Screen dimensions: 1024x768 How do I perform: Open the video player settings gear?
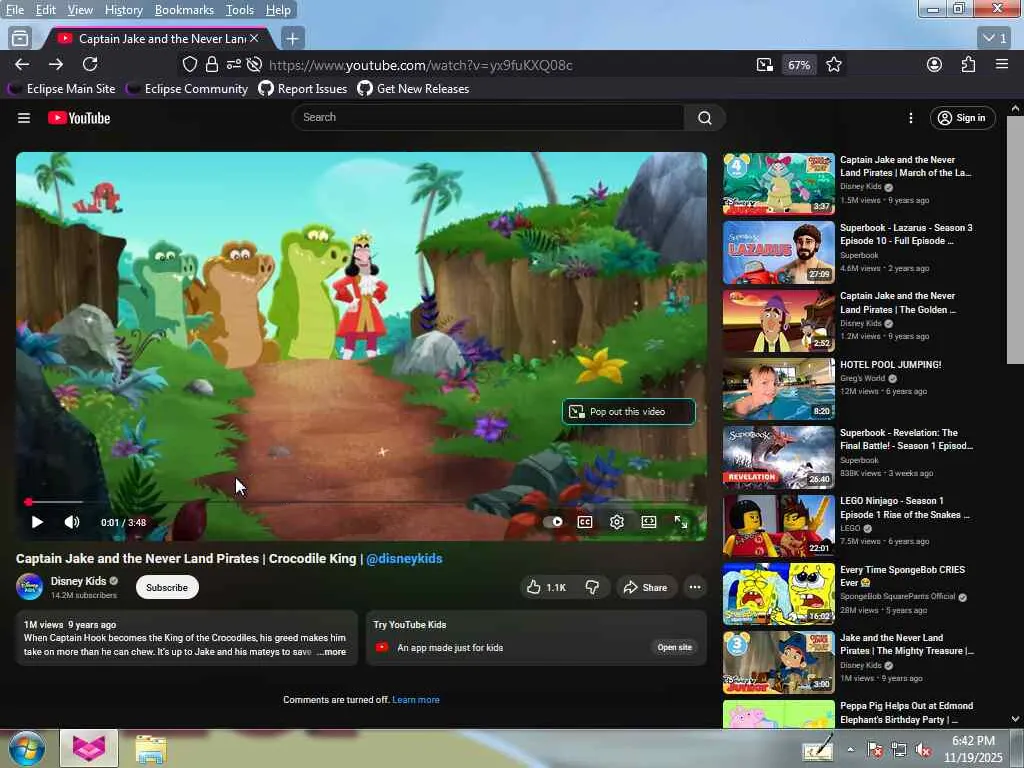pos(617,522)
